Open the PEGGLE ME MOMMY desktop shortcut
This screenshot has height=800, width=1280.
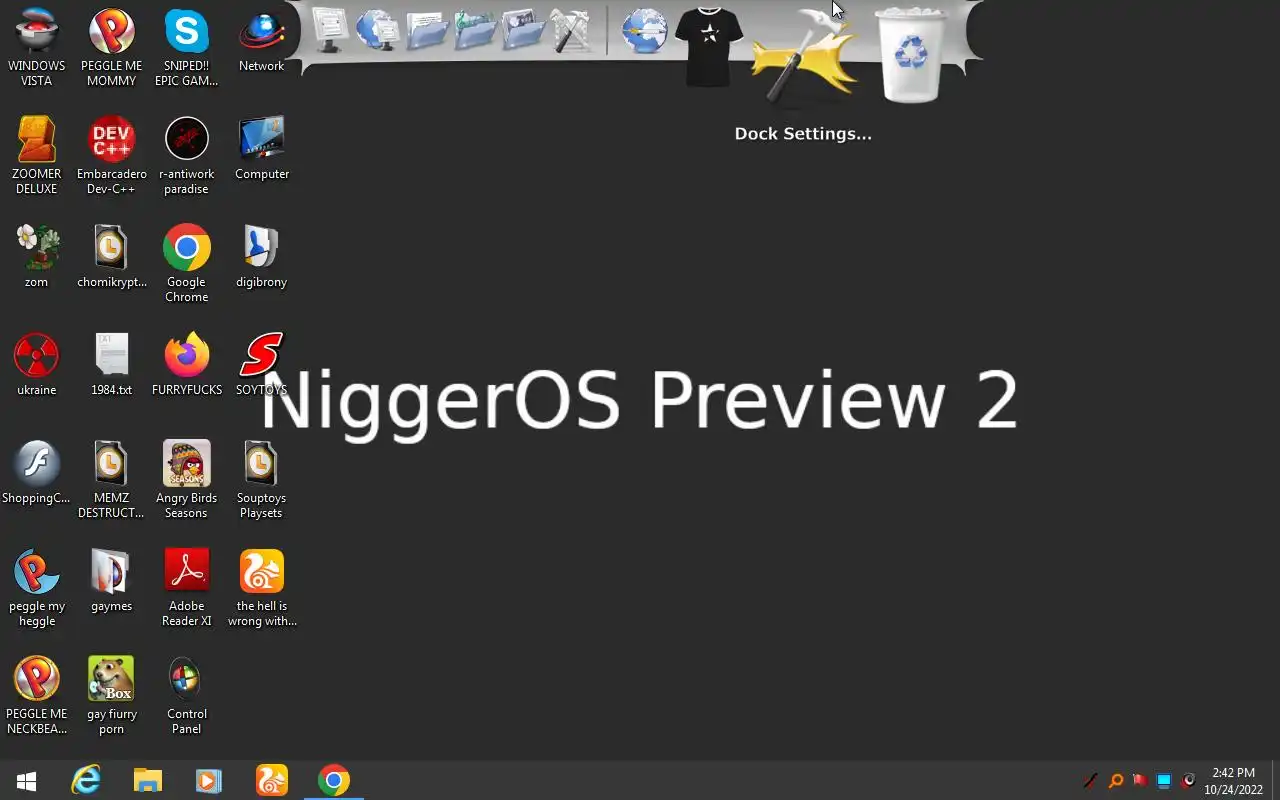(x=111, y=48)
